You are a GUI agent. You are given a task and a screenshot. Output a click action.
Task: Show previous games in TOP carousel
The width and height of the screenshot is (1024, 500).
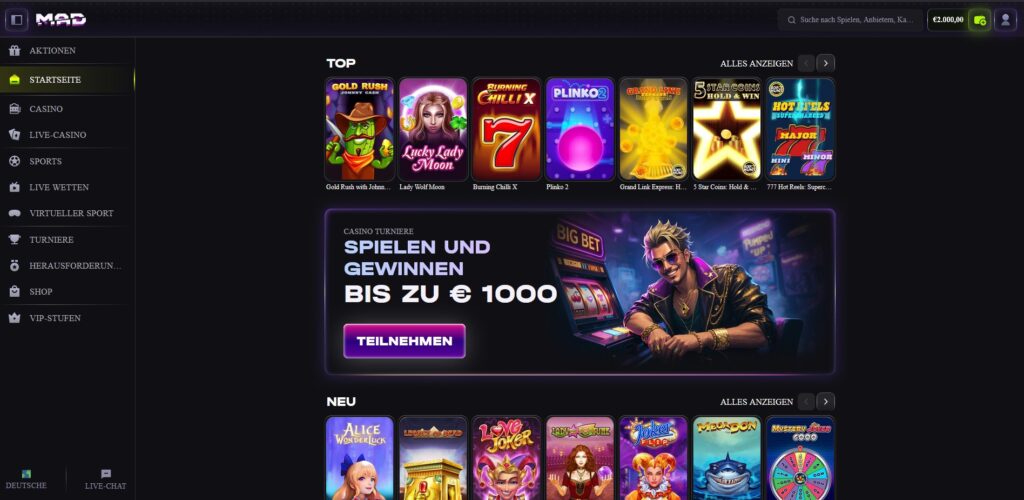click(806, 63)
